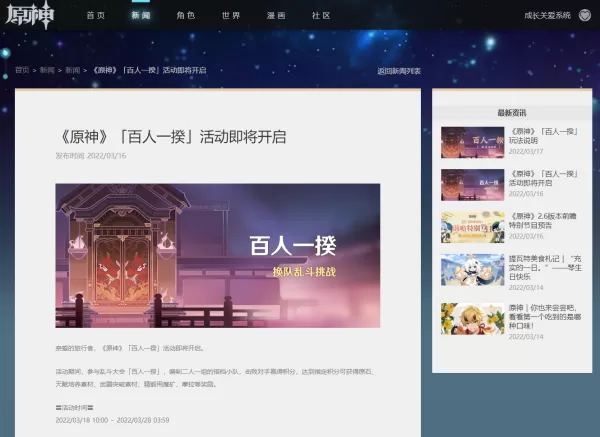The width and height of the screenshot is (600, 437).
Task: Open sidebar news title 「百人一揆」活动即将开启
Action: (x=543, y=178)
